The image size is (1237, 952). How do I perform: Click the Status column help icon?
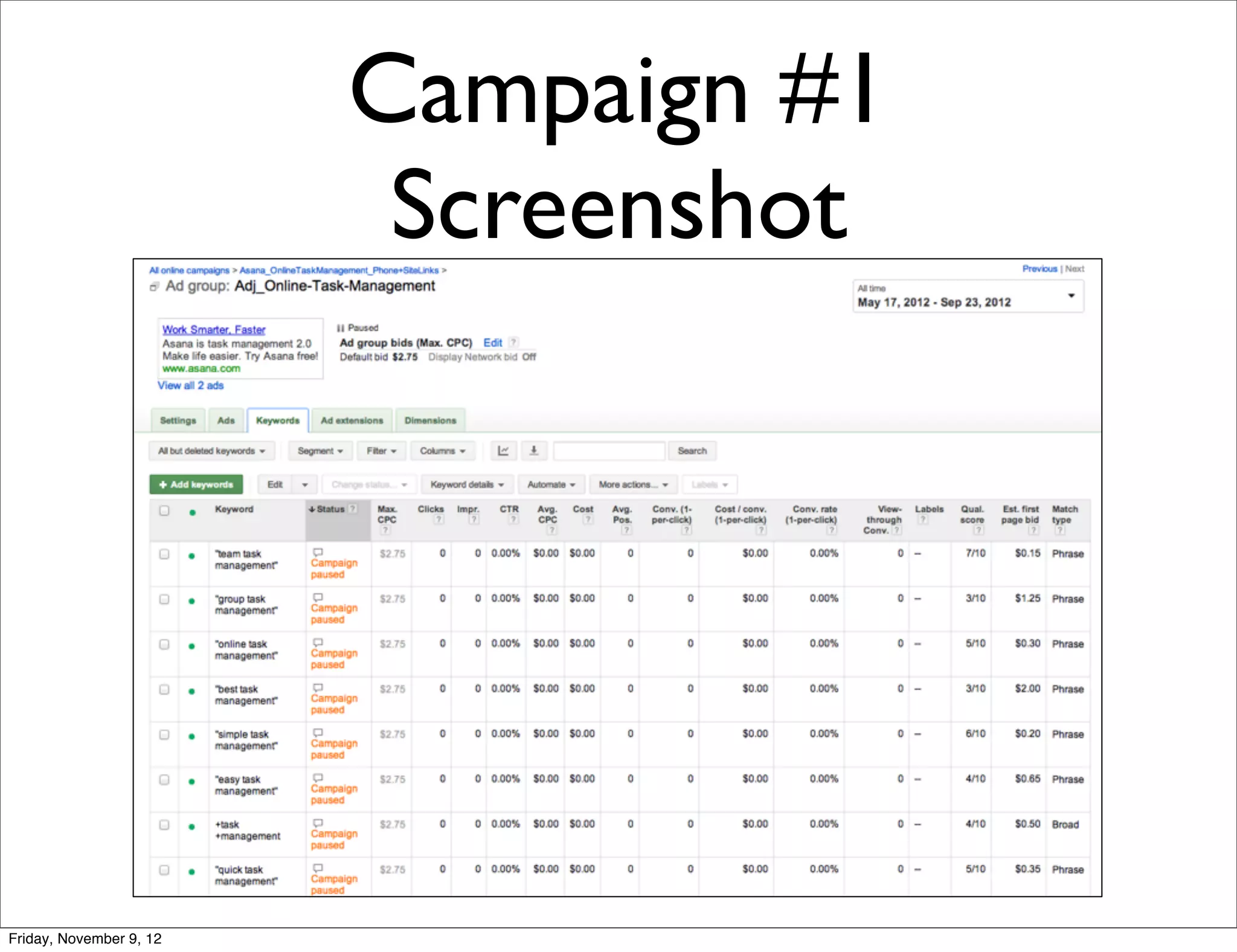tap(353, 509)
